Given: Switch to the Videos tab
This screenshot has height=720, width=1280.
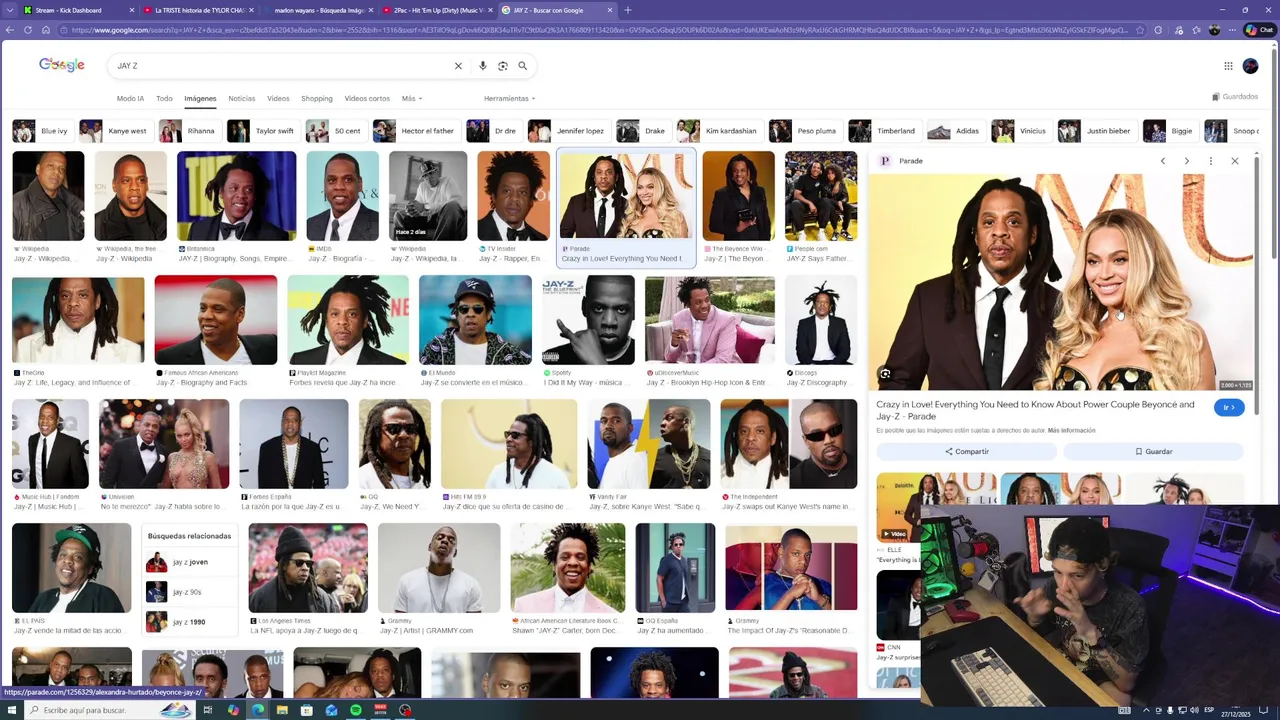Looking at the screenshot, I should click(278, 98).
